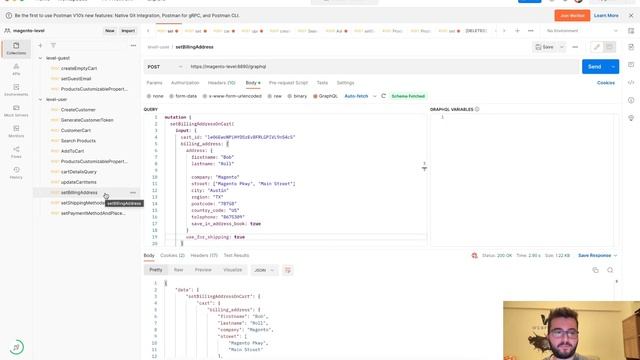
Task: Open request more actions menu beside Save
Action: pos(575,47)
